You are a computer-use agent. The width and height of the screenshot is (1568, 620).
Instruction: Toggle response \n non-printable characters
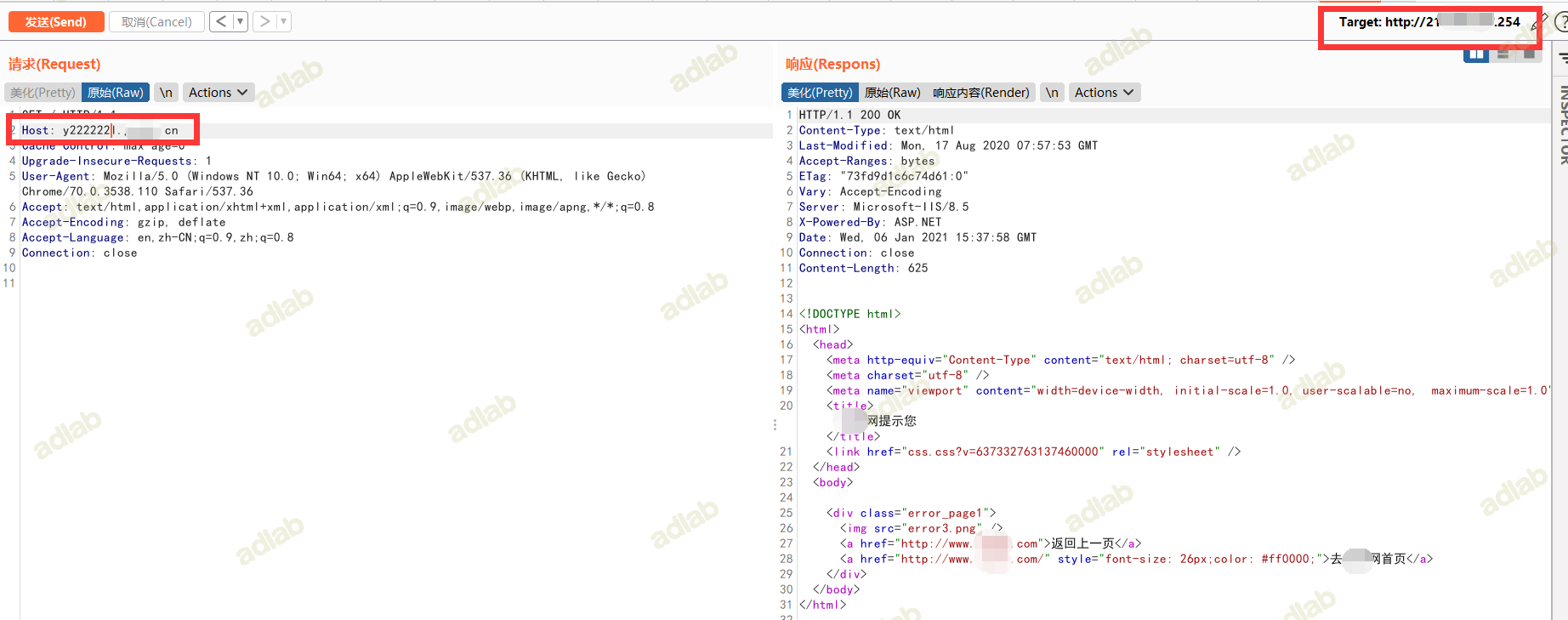point(1052,93)
